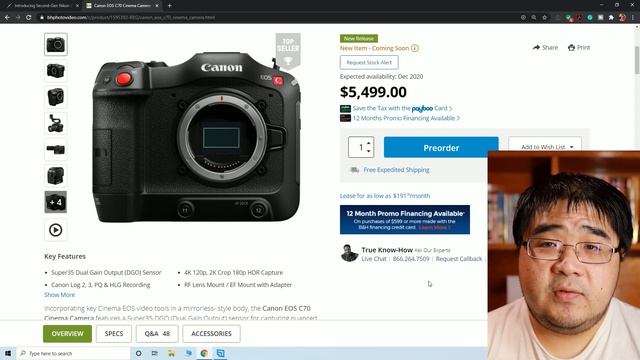Select the fifth thumbnail showing camera top view
The height and width of the screenshot is (360, 640).
56,149
